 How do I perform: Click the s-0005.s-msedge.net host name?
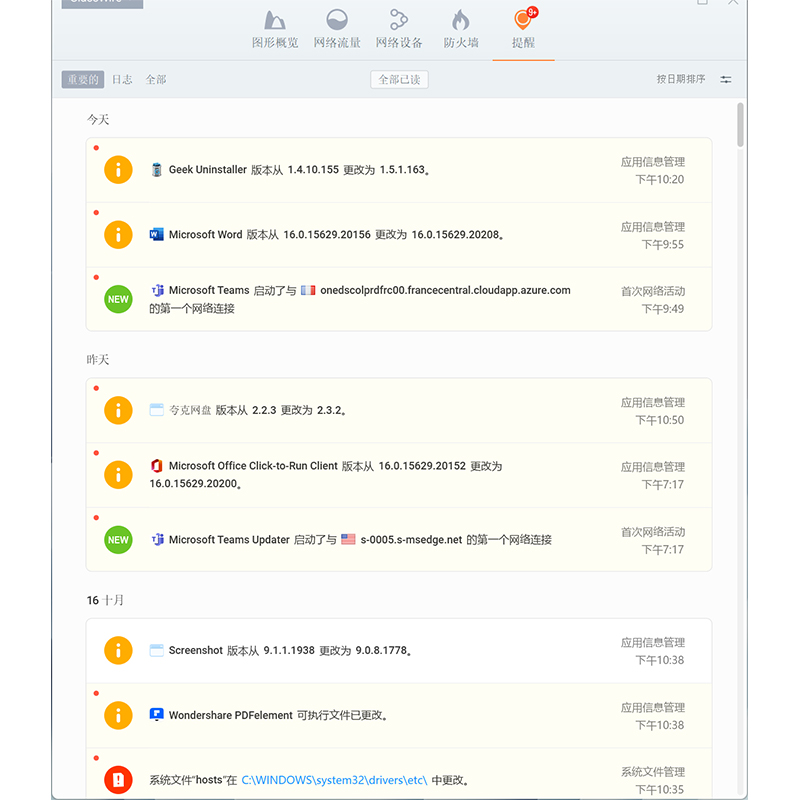point(411,540)
